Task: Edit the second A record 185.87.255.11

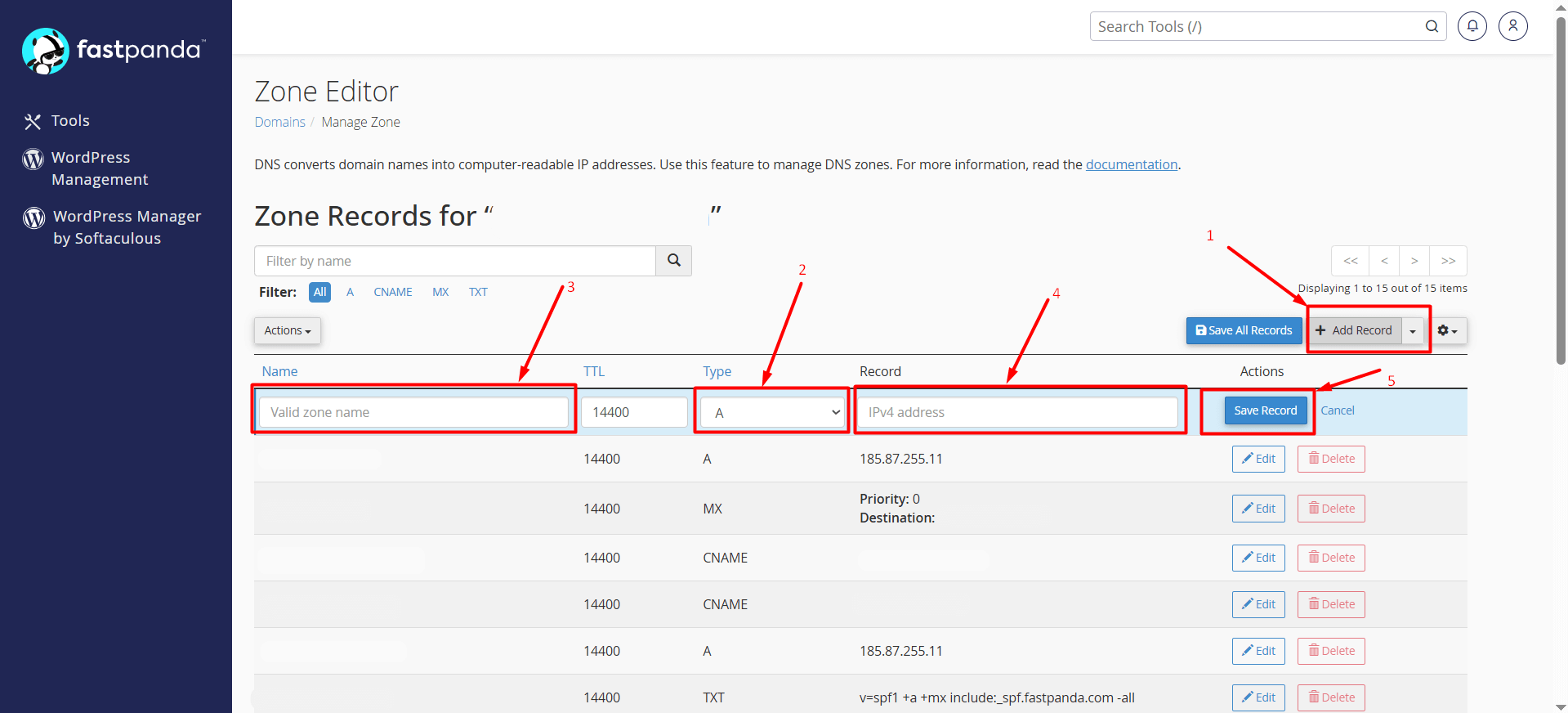Action: pyautogui.click(x=1258, y=651)
